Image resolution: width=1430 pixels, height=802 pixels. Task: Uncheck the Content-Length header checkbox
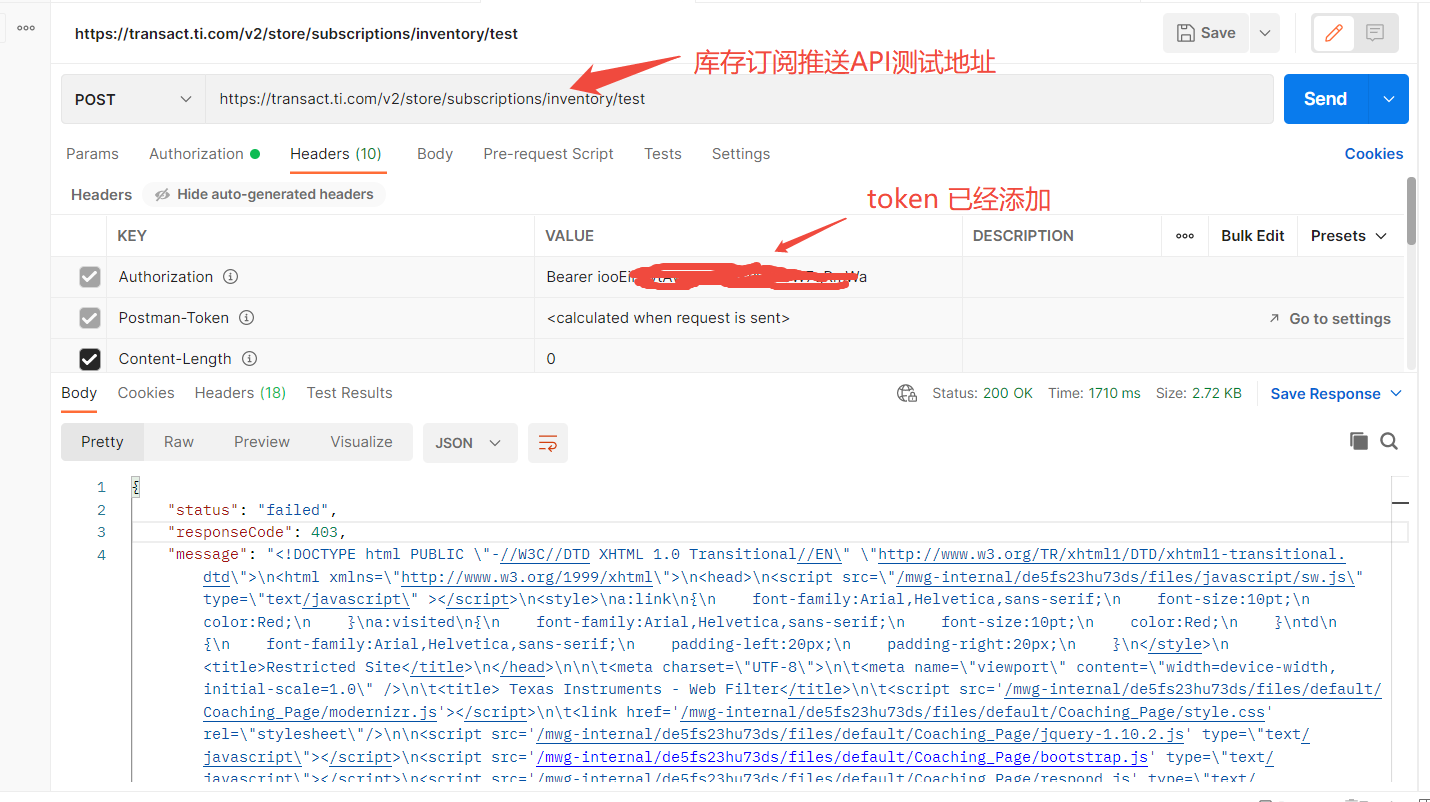[x=90, y=359]
